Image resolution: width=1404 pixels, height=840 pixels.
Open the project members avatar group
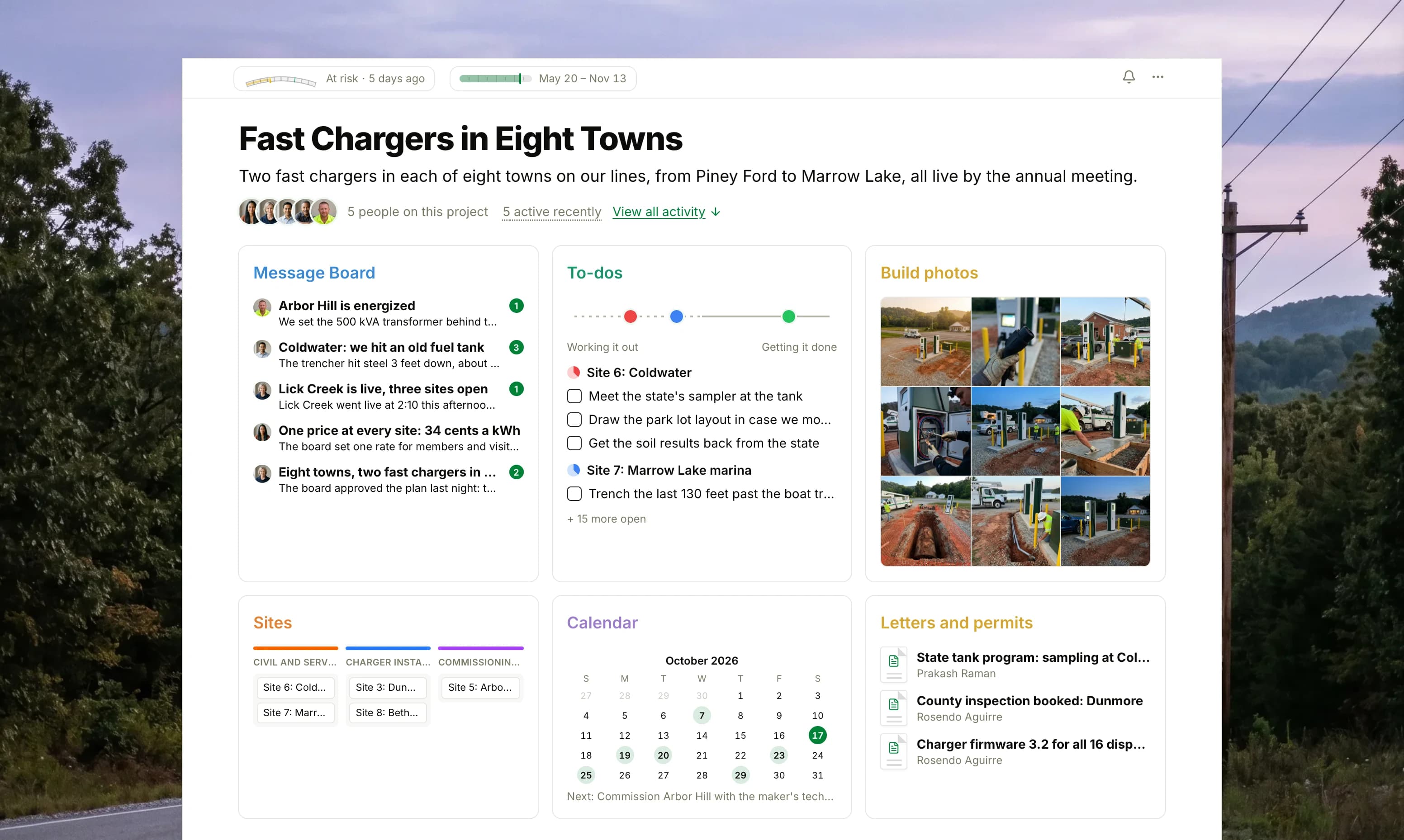coord(288,212)
